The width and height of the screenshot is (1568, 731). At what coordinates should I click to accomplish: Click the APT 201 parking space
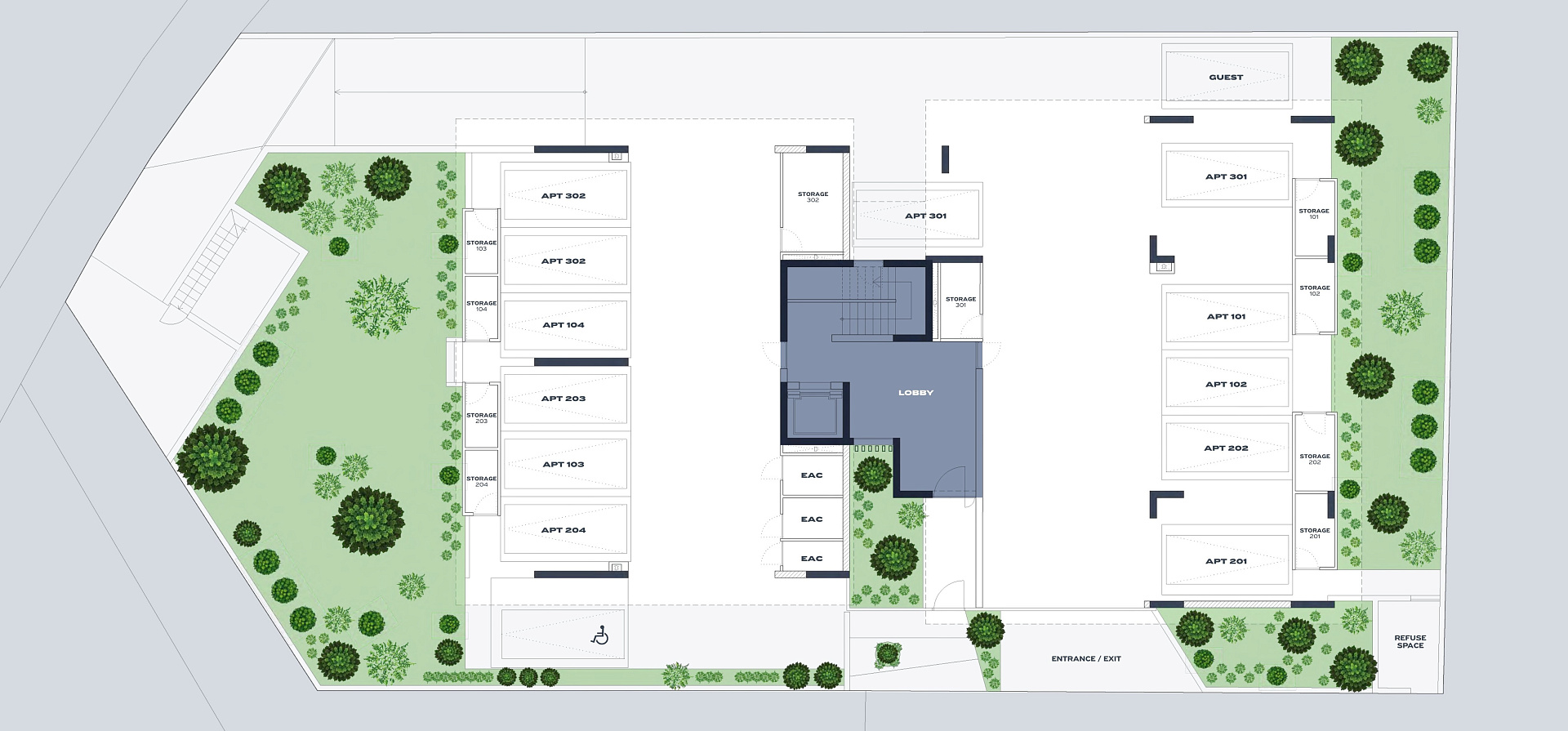tap(1226, 561)
